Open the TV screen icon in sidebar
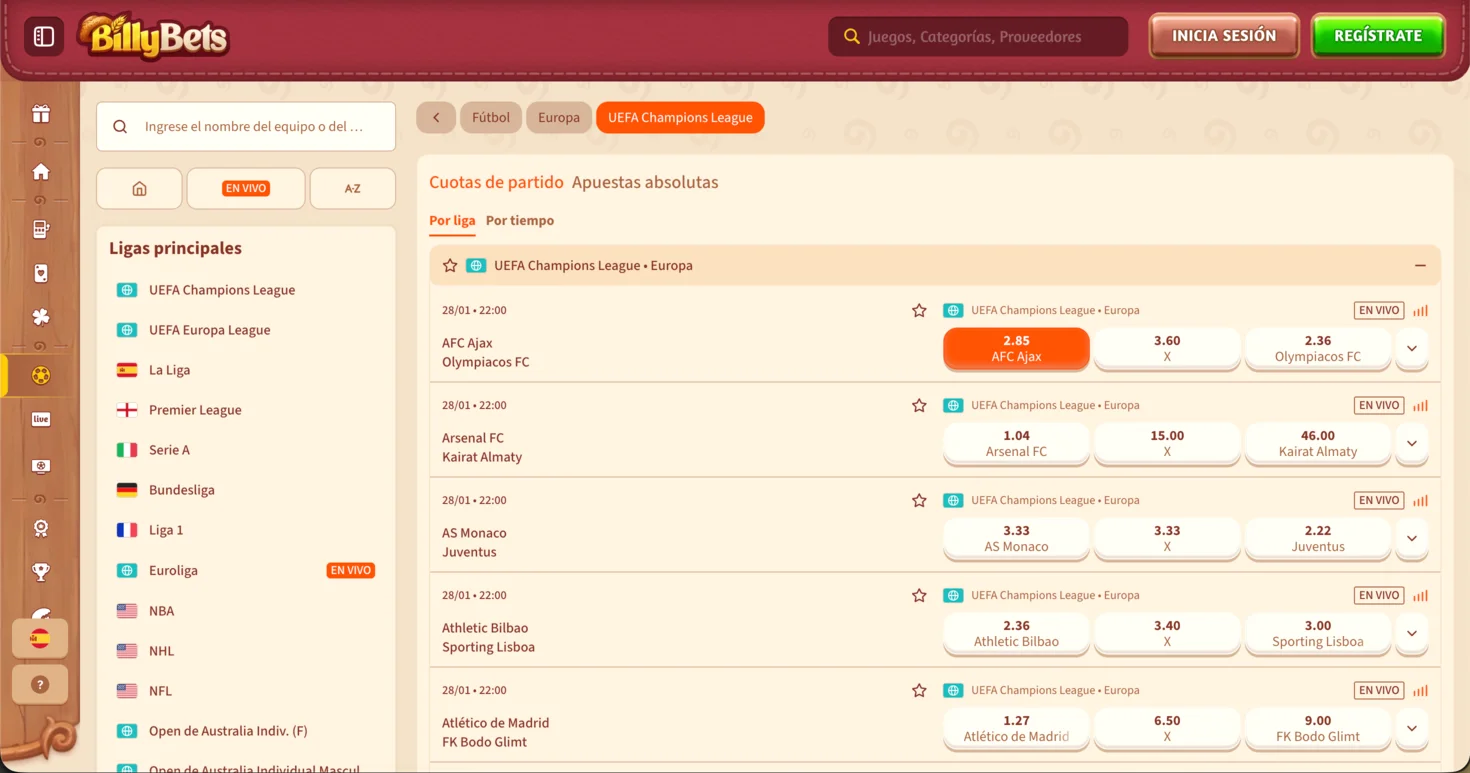Viewport: 1470px width, 773px height. pos(41,466)
